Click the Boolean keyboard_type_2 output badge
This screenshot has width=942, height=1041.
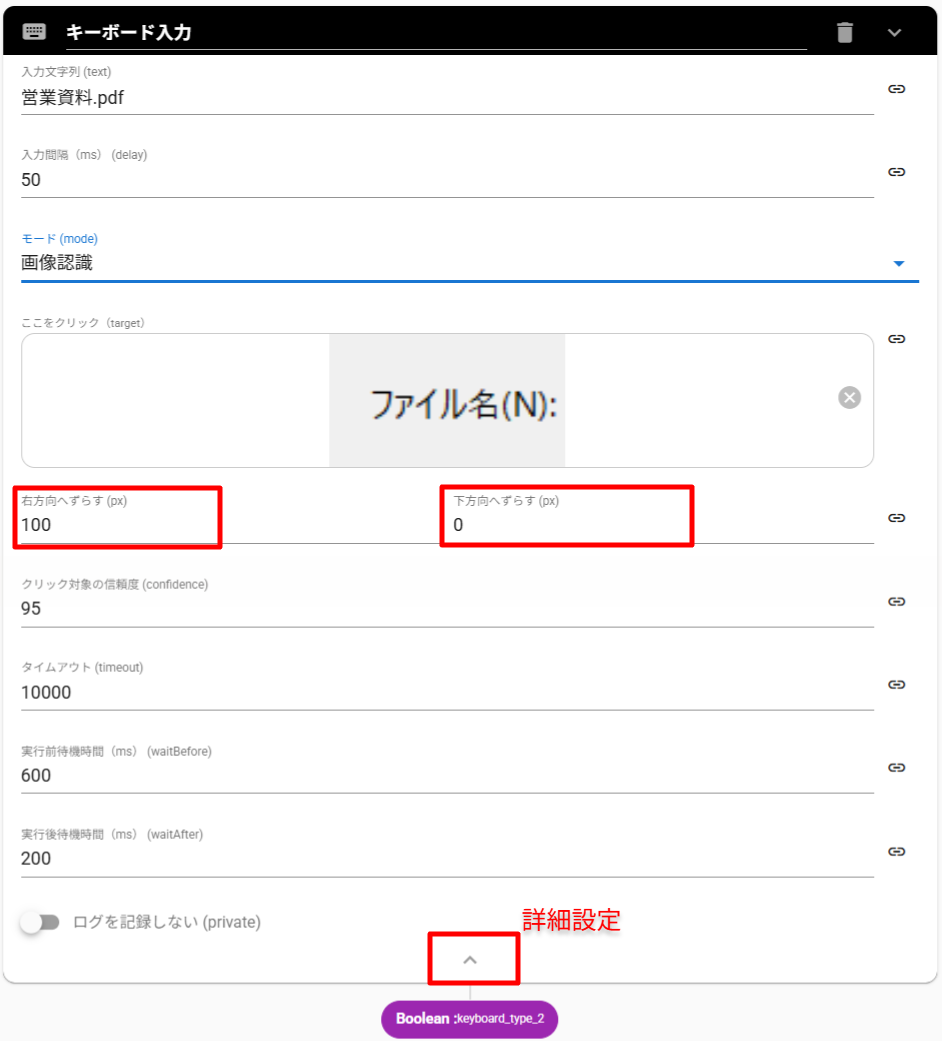tap(469, 1019)
